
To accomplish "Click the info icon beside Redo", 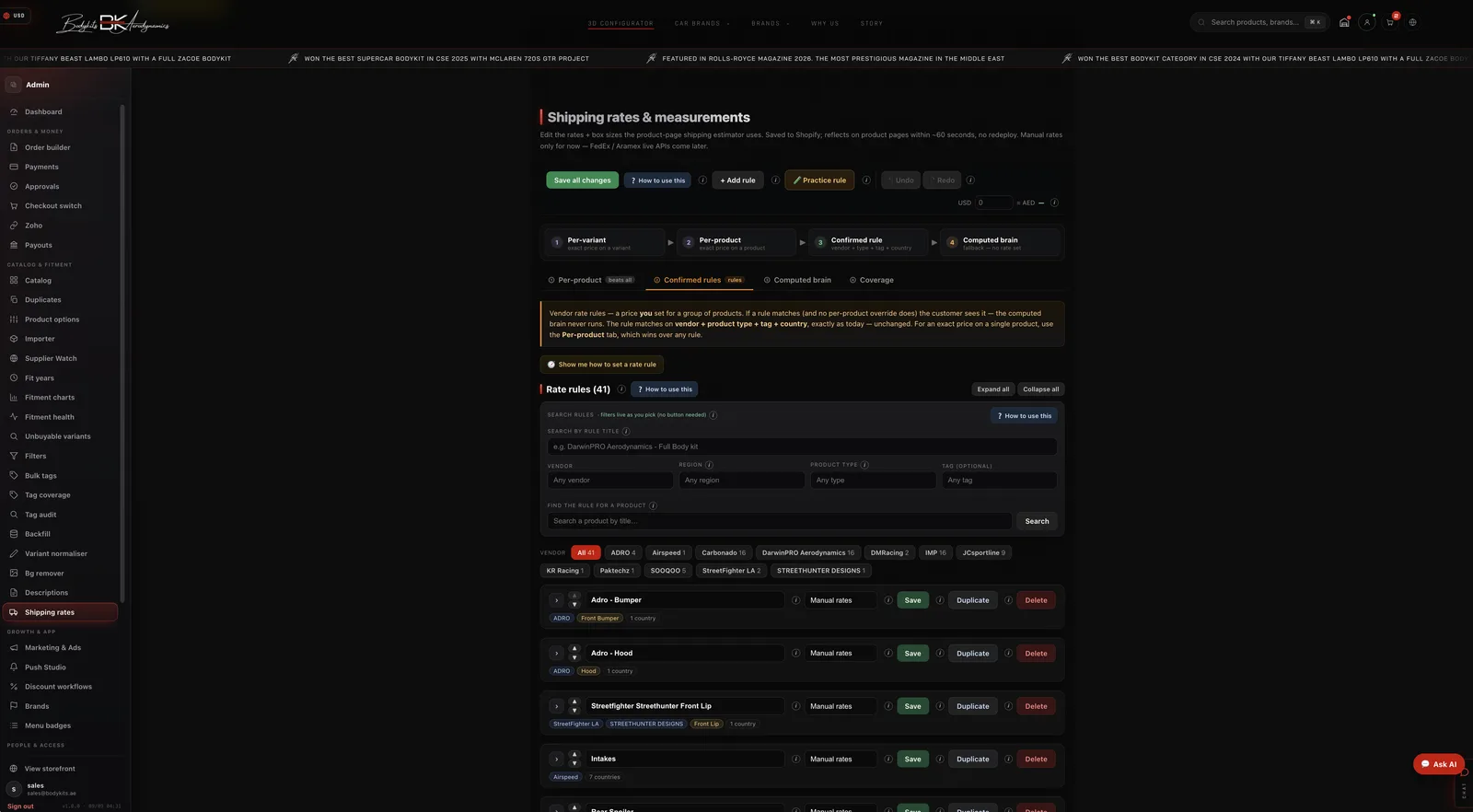I will click(970, 180).
